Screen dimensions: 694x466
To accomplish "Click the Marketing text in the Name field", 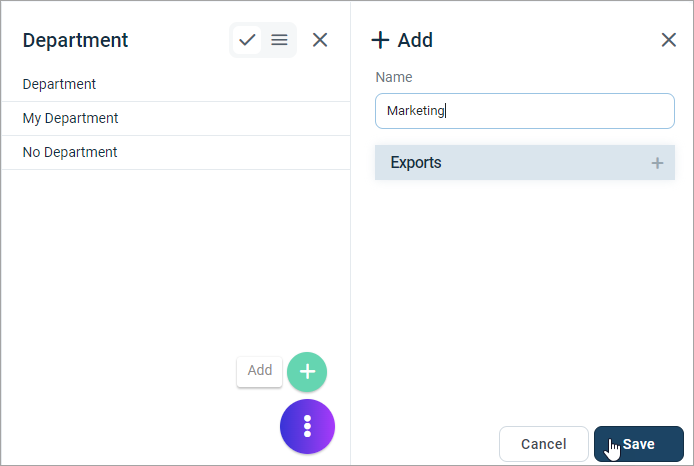I will click(416, 111).
